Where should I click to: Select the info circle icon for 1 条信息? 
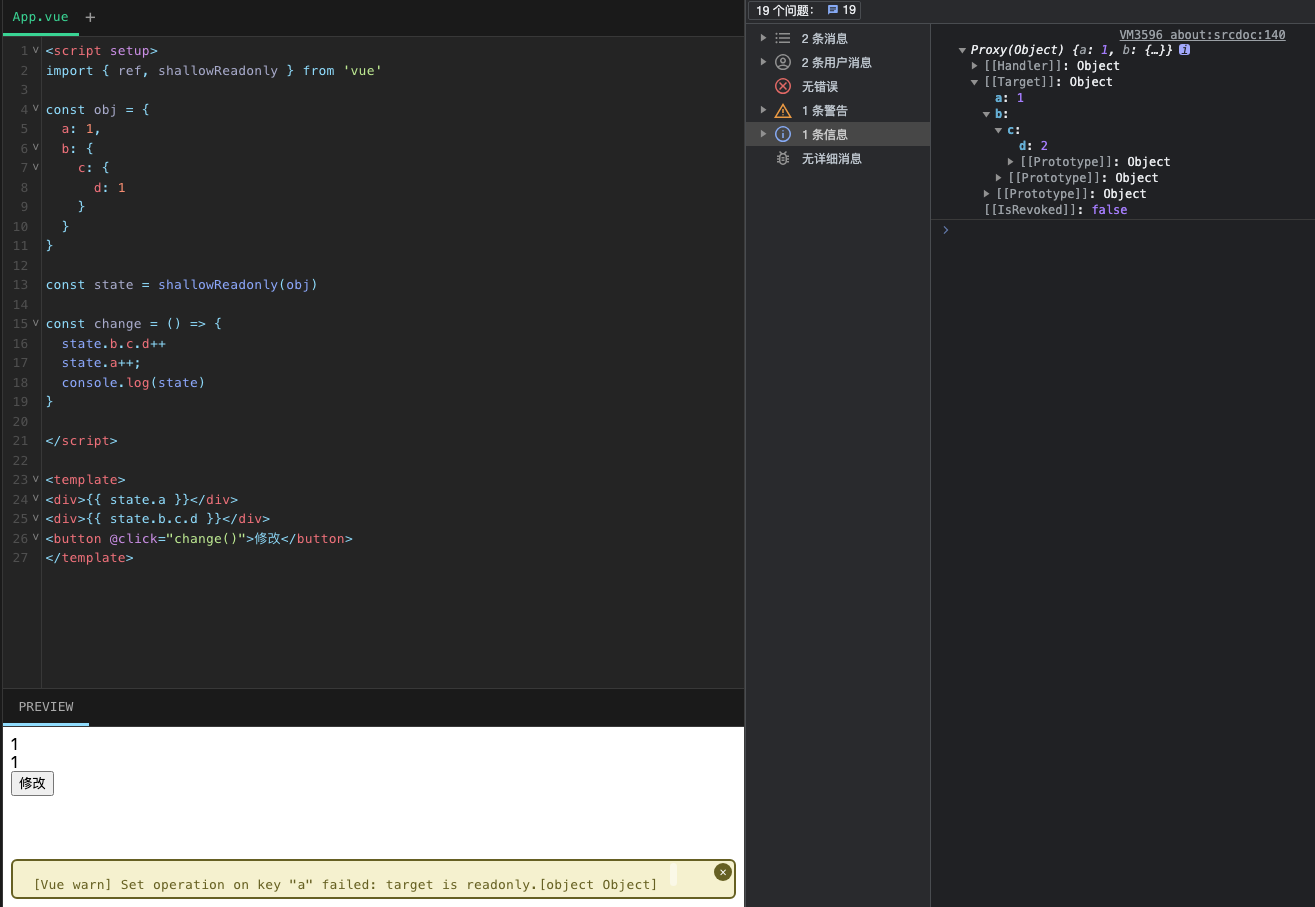[783, 134]
